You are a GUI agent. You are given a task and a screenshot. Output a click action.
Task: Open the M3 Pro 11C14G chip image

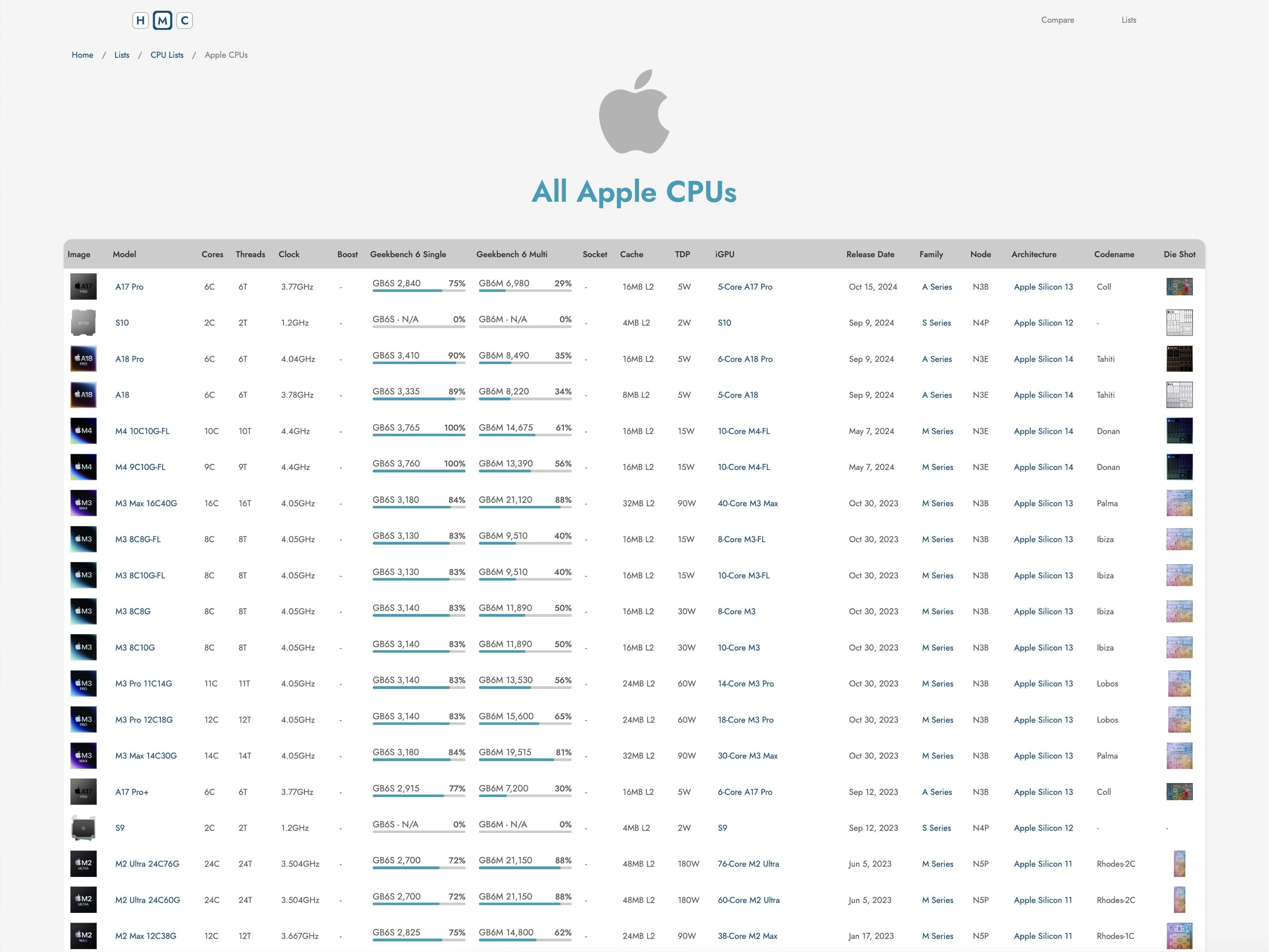(x=83, y=683)
